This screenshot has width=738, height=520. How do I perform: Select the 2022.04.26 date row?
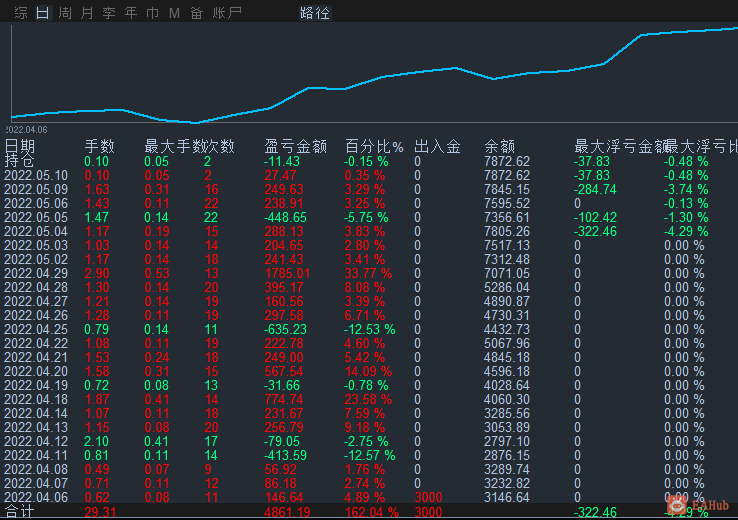click(x=36, y=315)
